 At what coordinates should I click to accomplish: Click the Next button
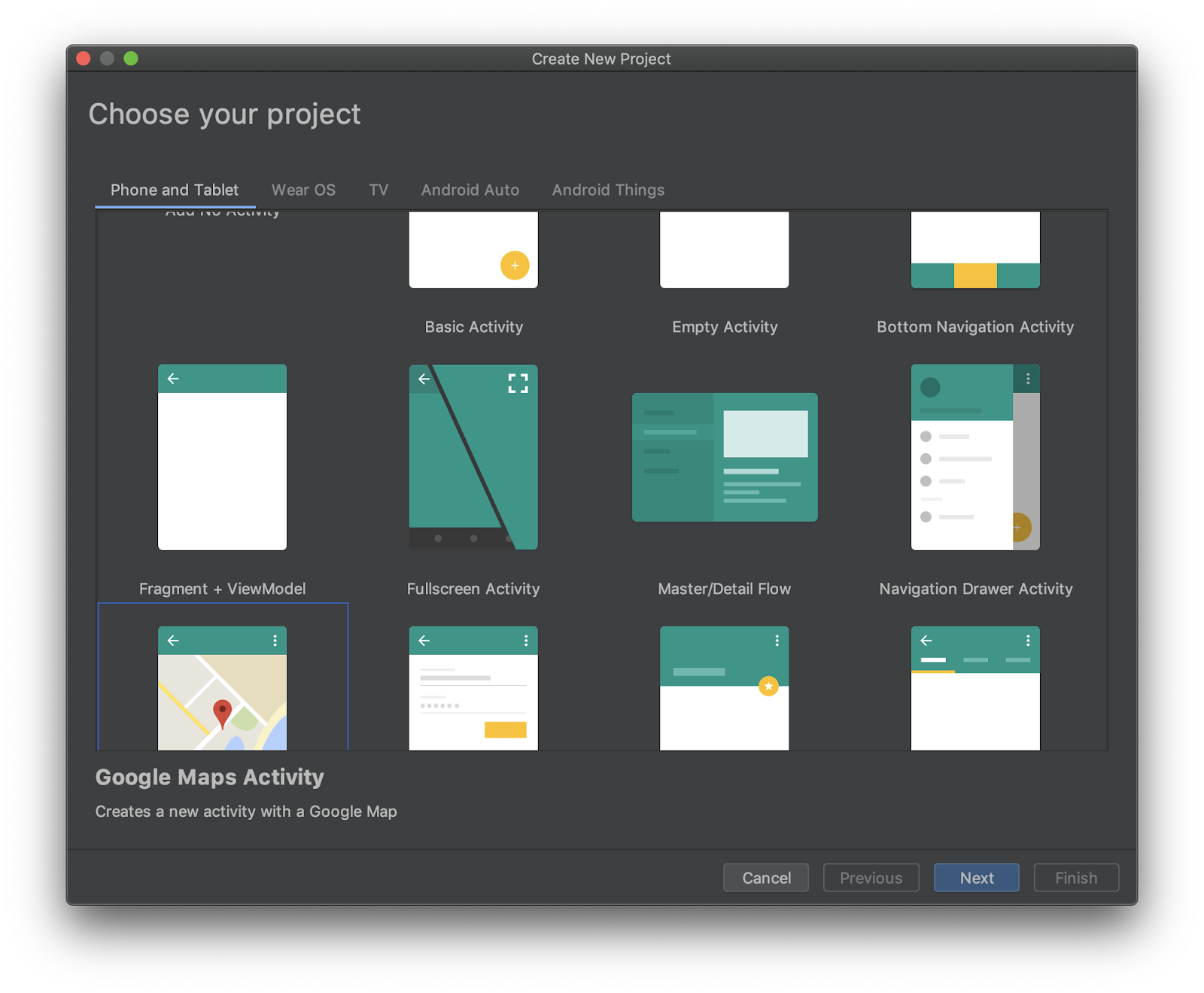(x=976, y=878)
